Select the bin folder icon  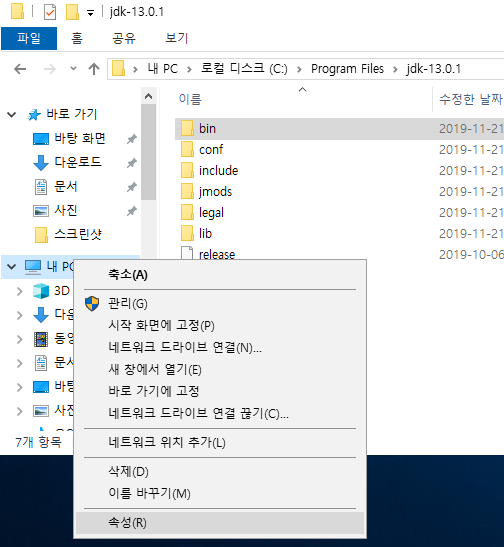tap(187, 128)
